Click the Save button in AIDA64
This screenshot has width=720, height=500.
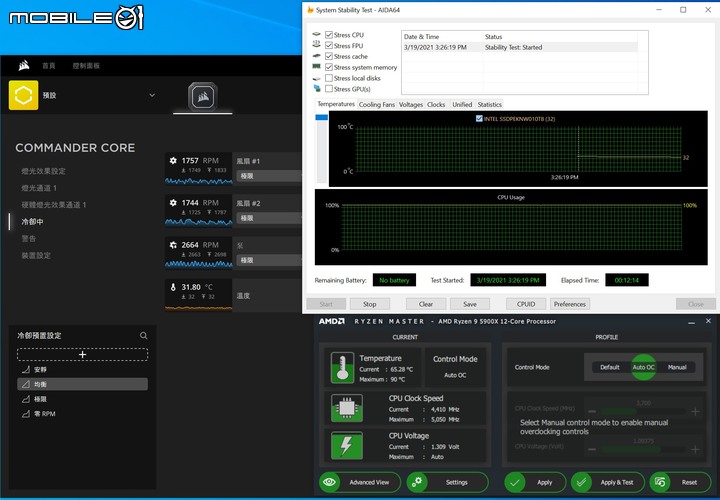tap(470, 304)
